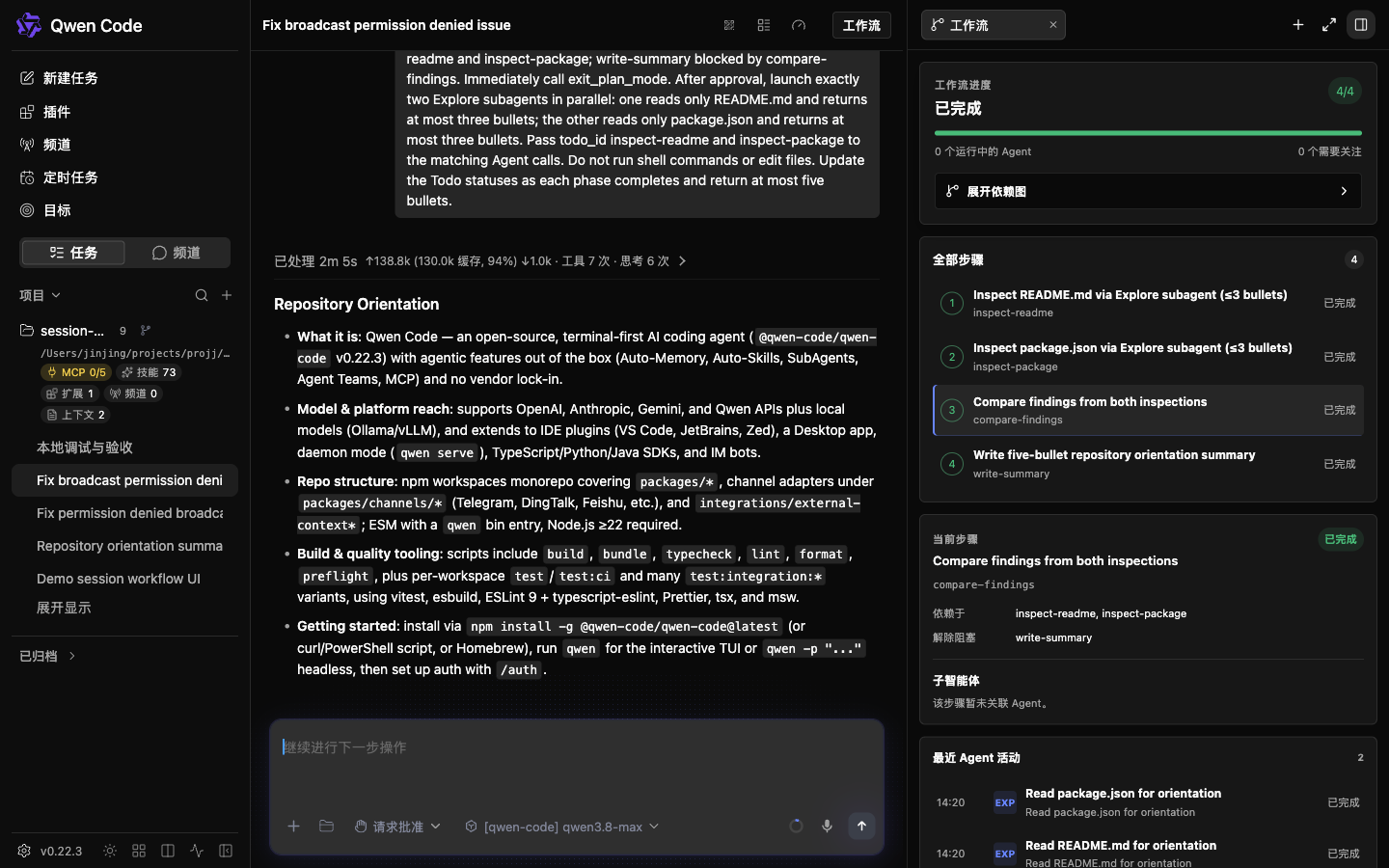
Task: Open the qwen3.8-max model selector dropdown
Action: coord(561,827)
